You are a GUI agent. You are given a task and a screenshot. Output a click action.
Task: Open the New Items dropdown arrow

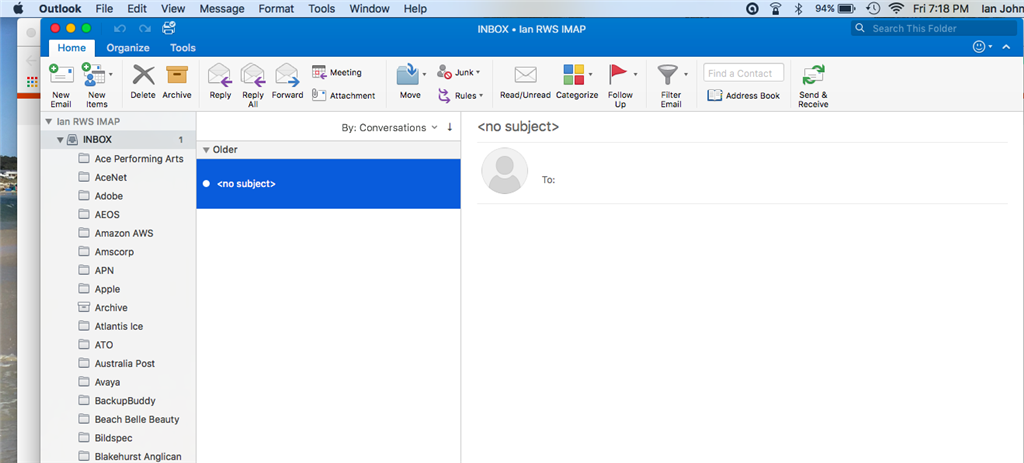coord(110,74)
